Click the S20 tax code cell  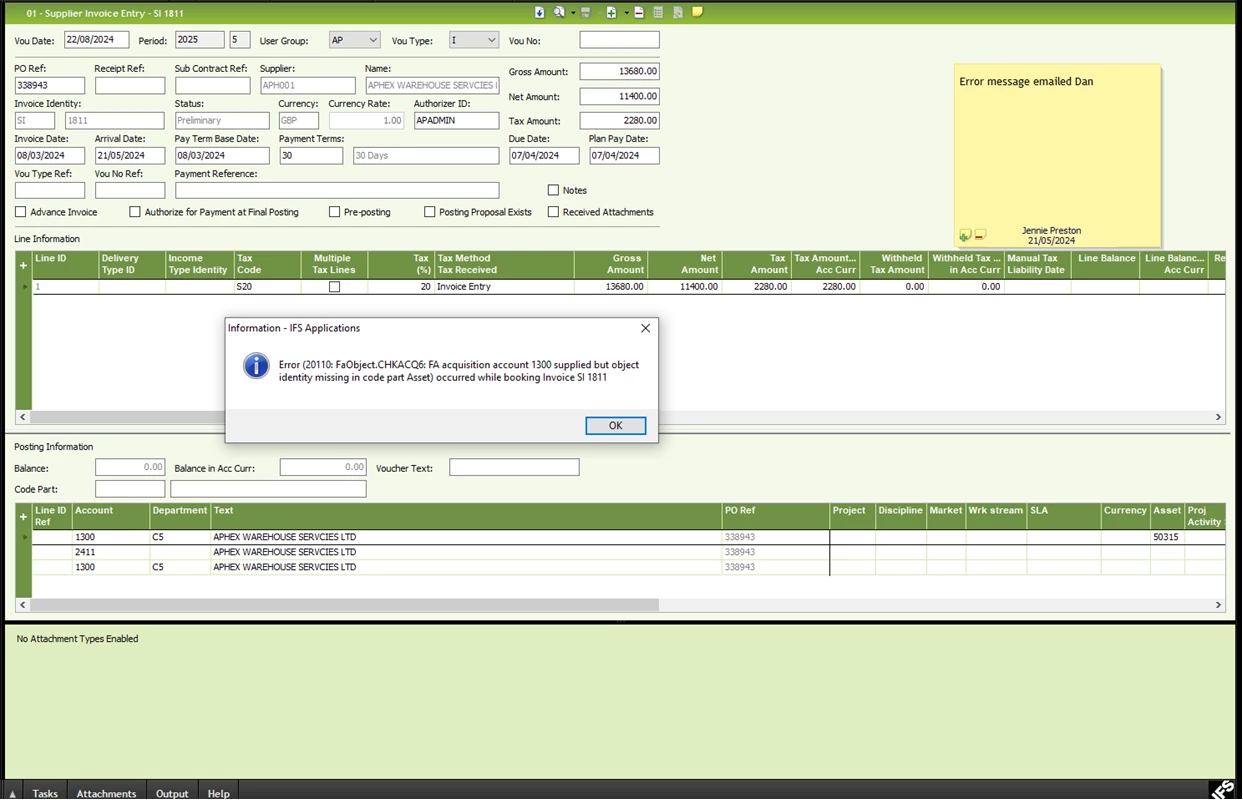coord(267,287)
